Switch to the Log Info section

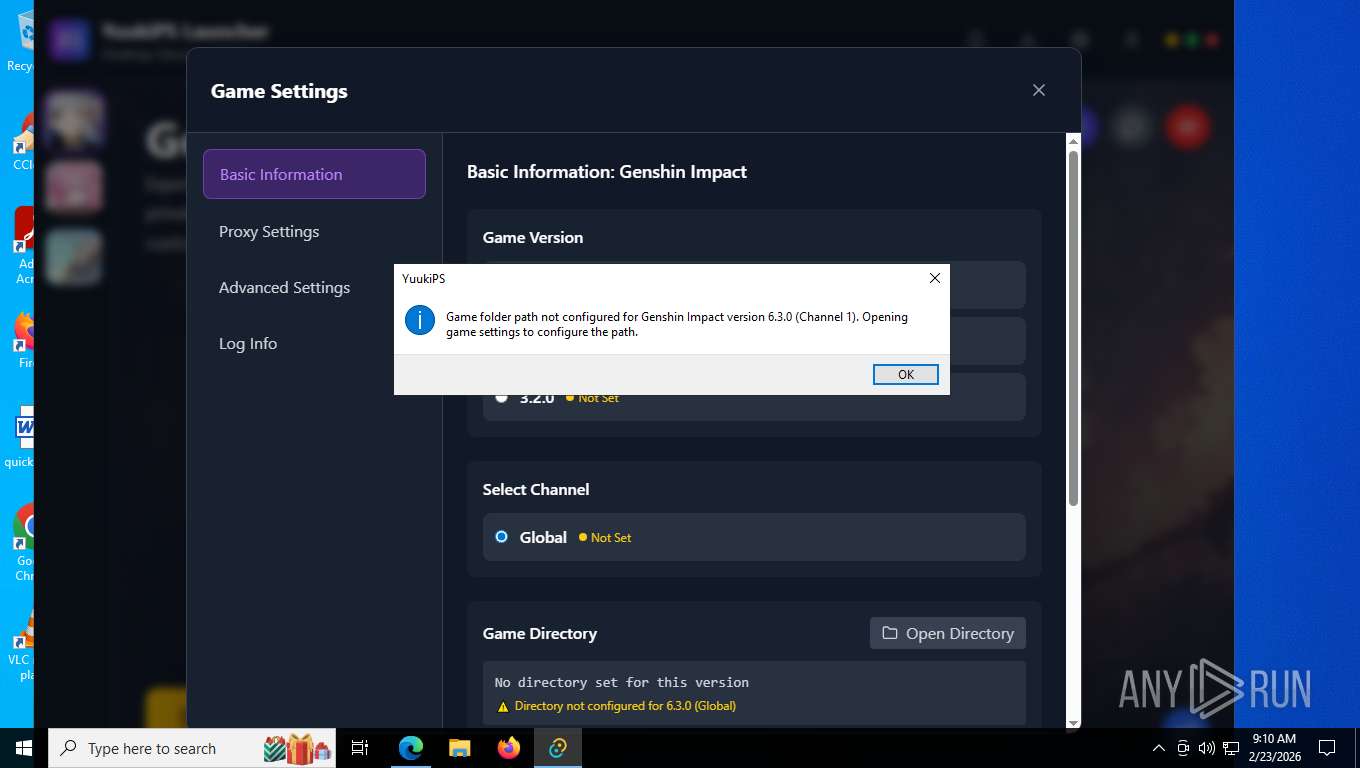(248, 343)
